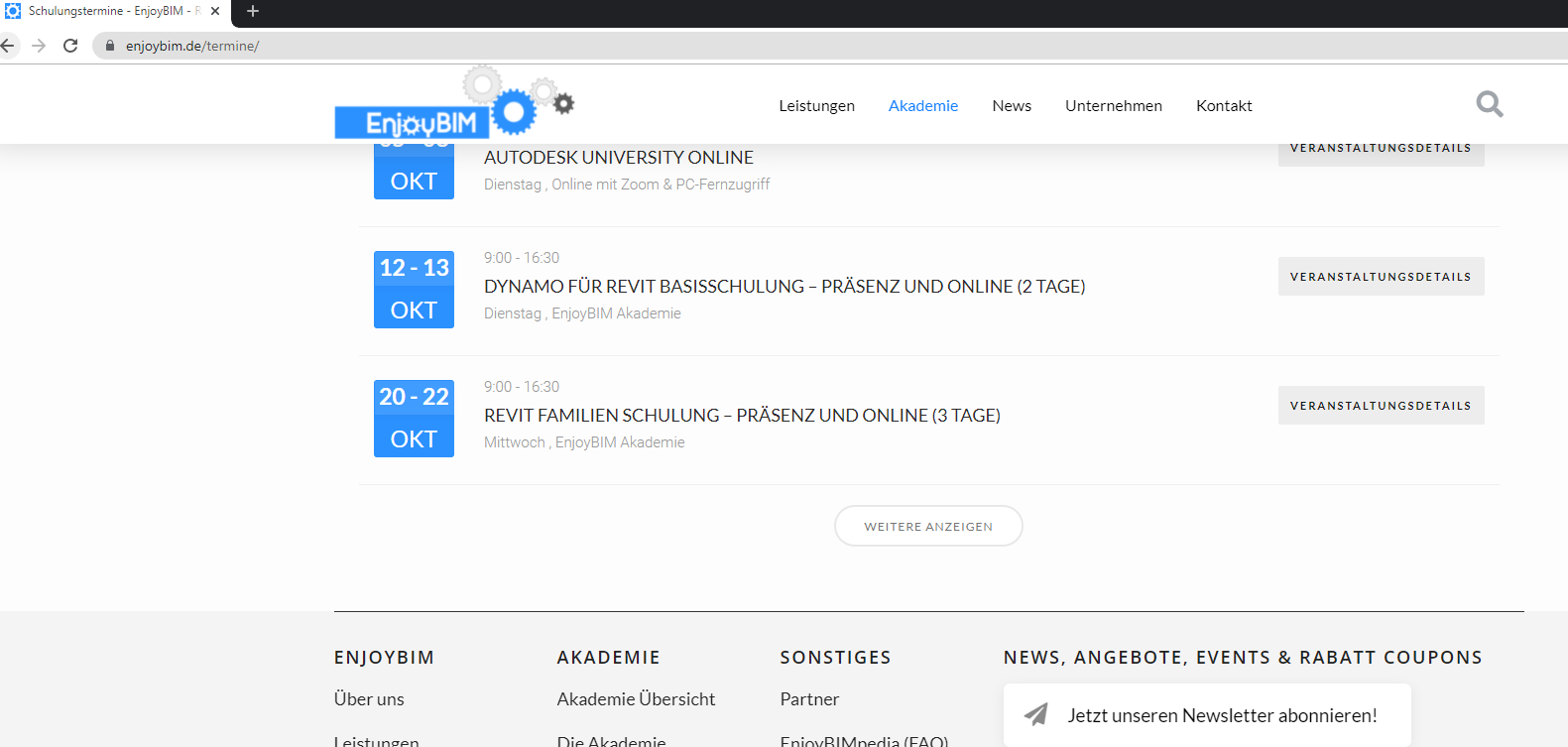Open Revit Familien Schulung title

tap(742, 416)
